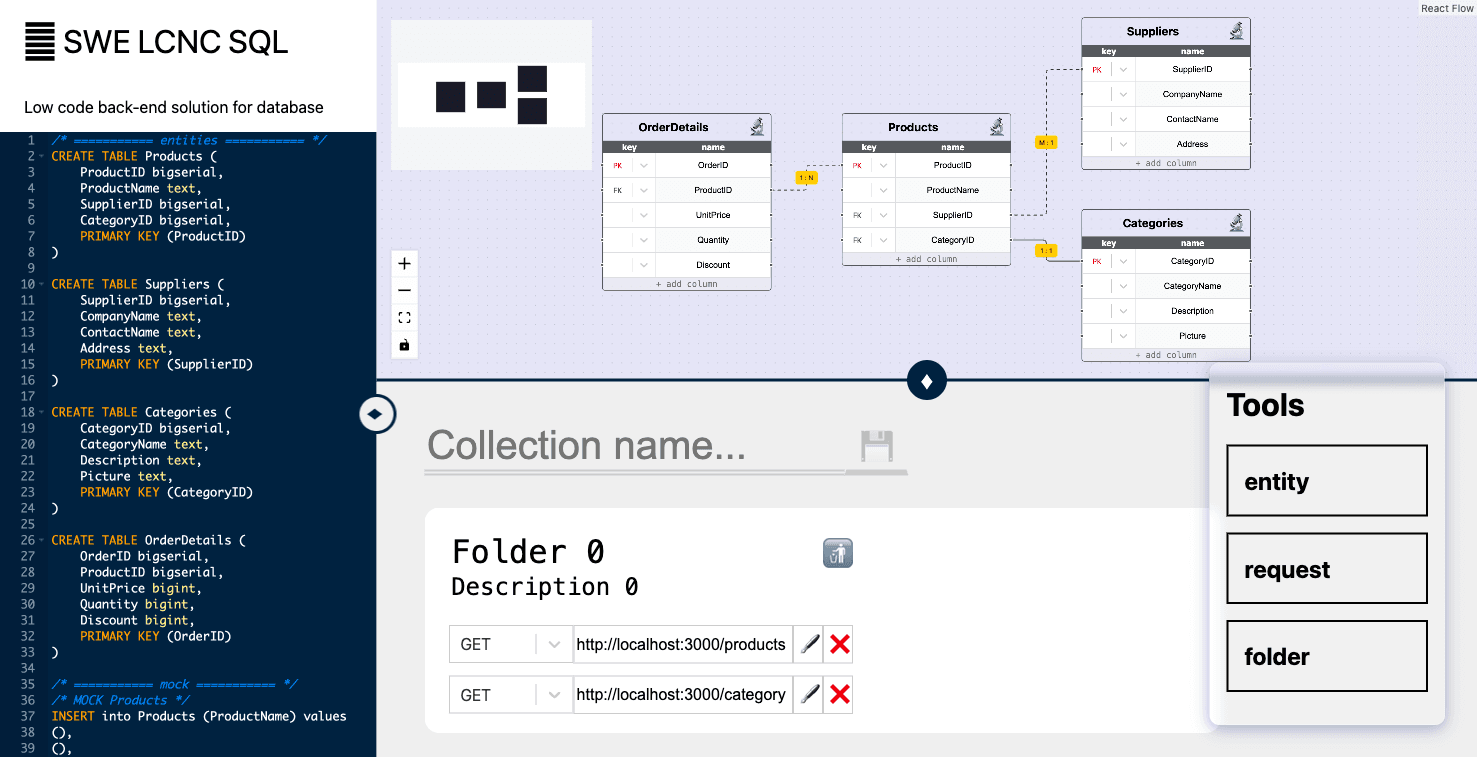Zoom in on the flow canvas
This screenshot has height=757, width=1477.
tap(404, 264)
